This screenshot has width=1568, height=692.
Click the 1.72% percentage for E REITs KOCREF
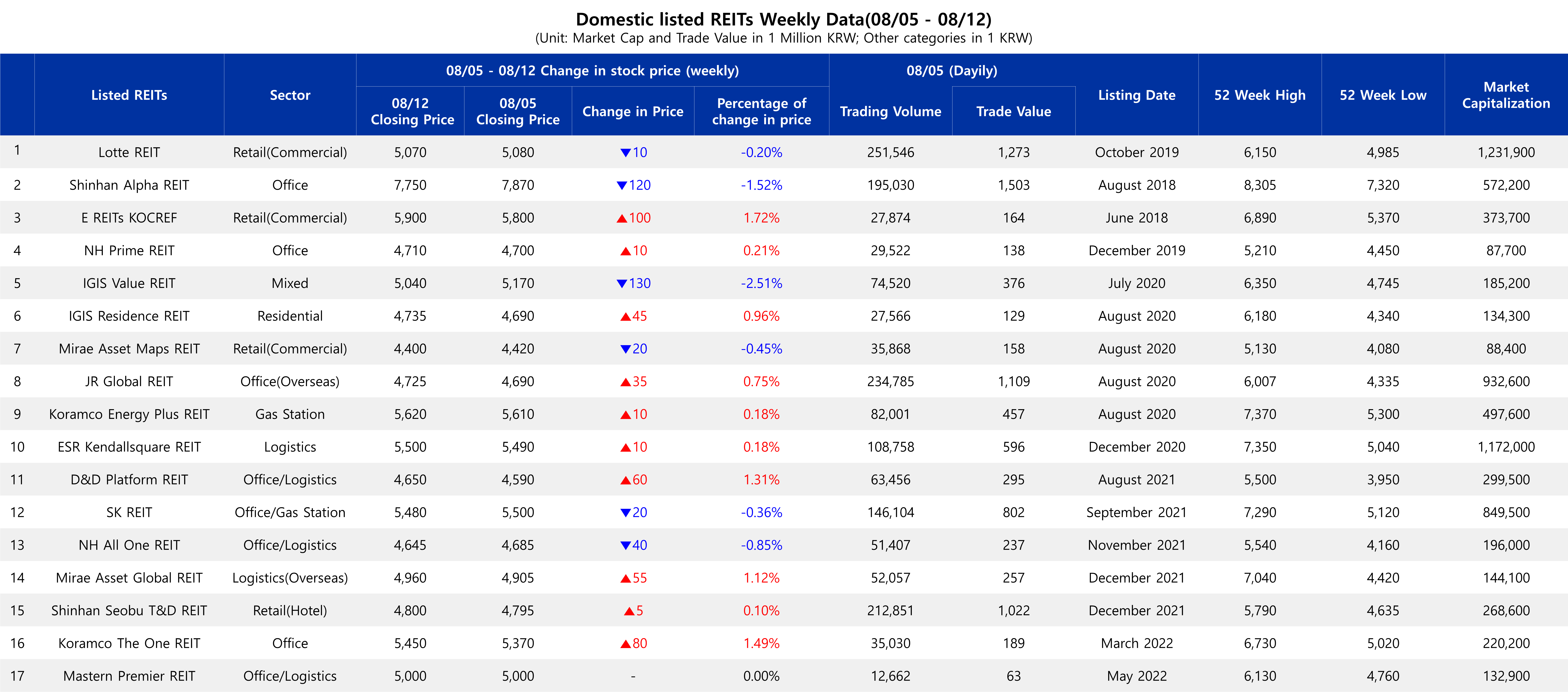pyautogui.click(x=762, y=218)
